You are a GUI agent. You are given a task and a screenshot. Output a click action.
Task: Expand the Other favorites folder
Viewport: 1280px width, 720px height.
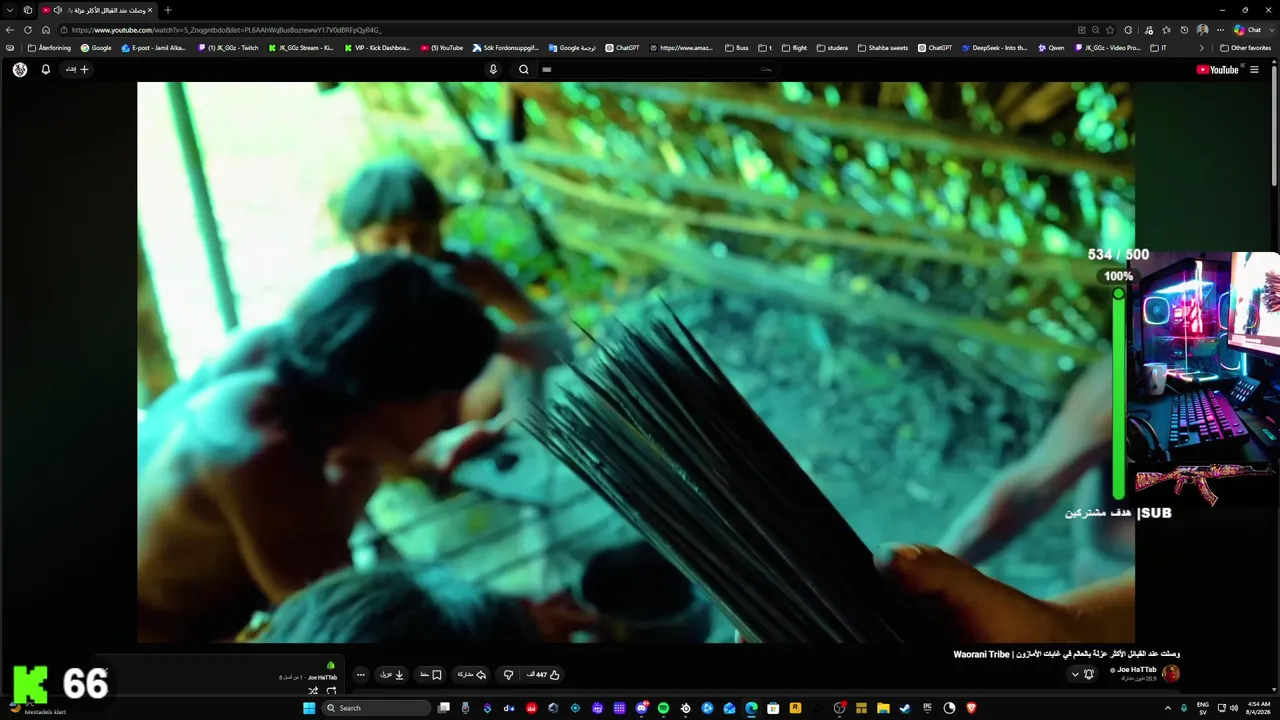click(1245, 47)
